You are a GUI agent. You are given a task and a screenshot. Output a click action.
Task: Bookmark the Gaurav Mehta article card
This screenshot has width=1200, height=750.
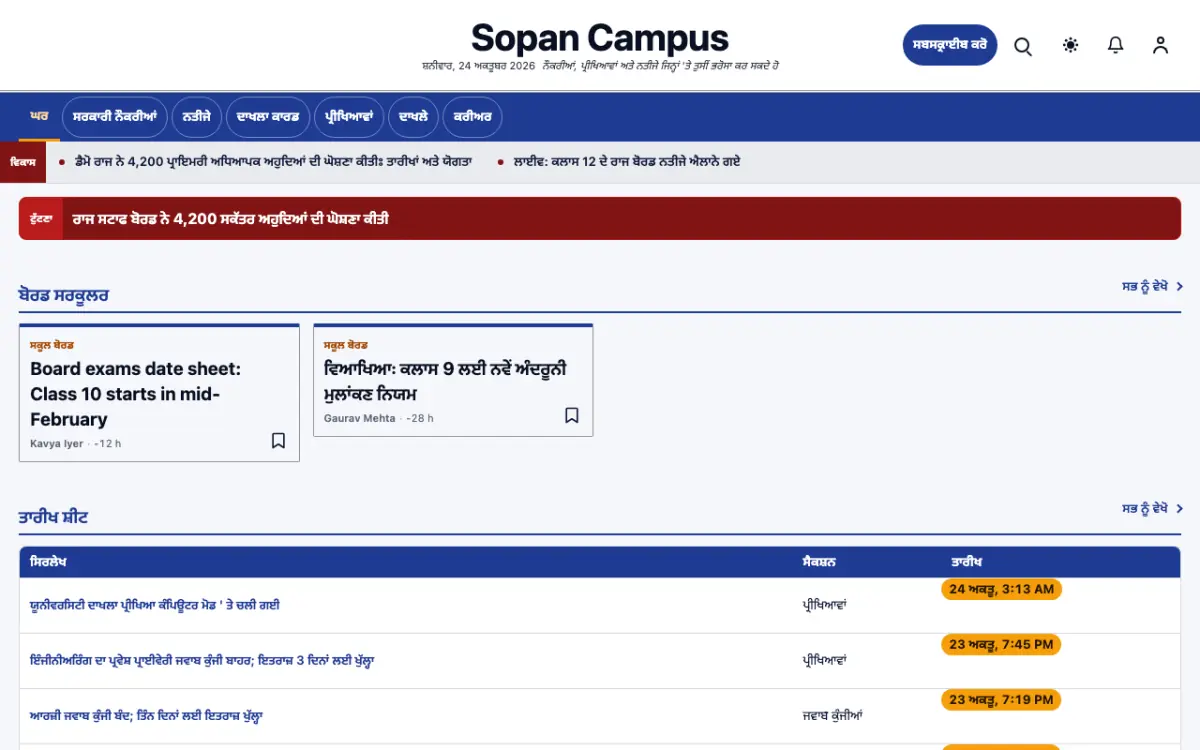pyautogui.click(x=572, y=416)
